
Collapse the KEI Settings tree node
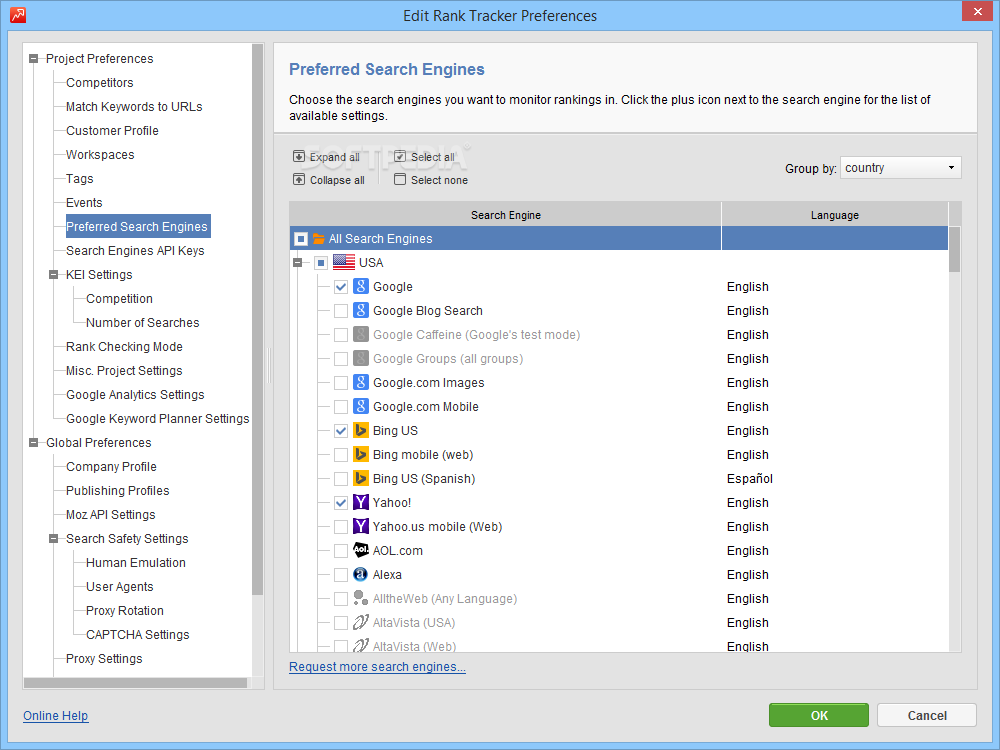[54, 275]
